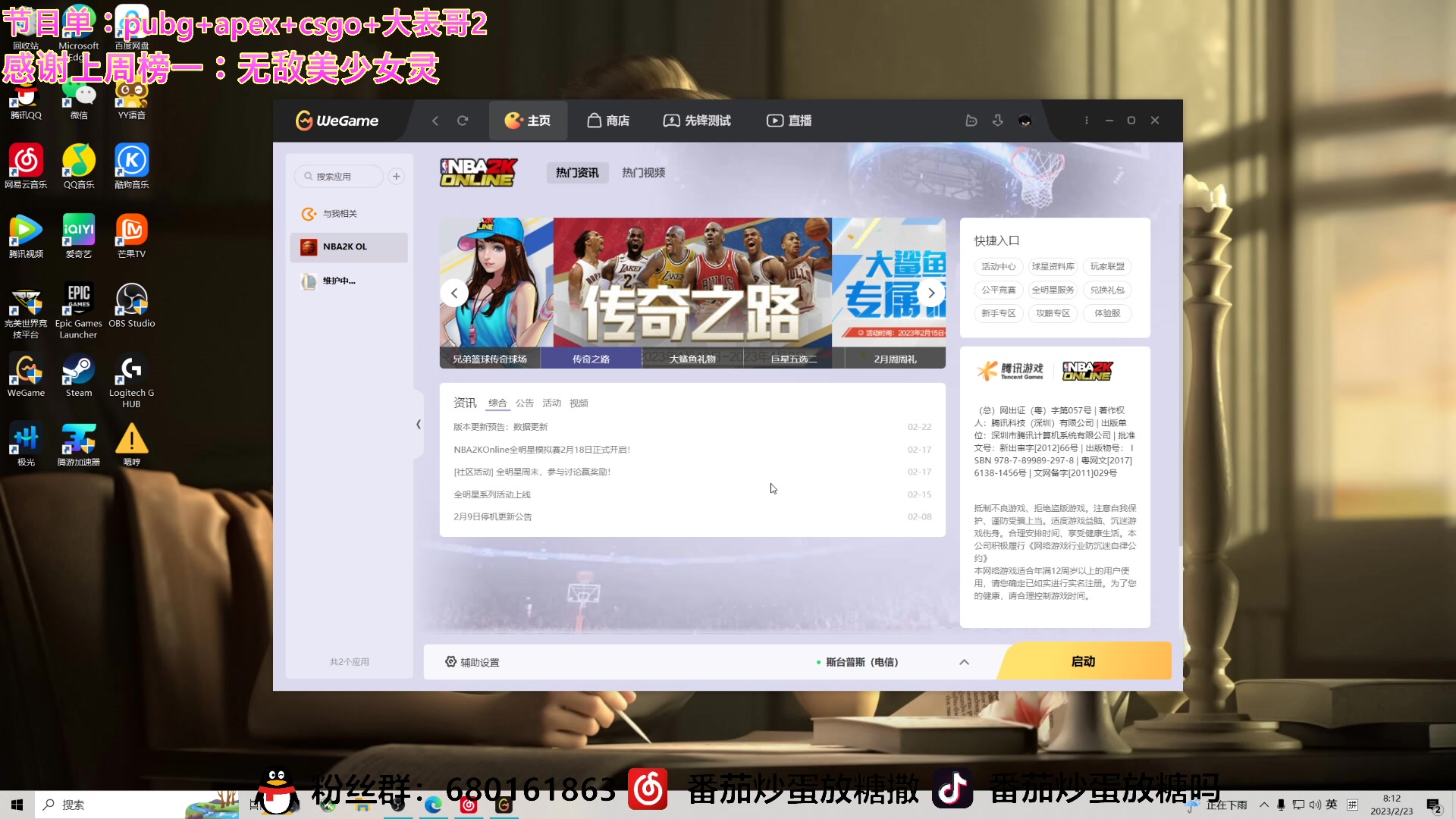
Task: Select 传奇之路 banner label
Action: [x=591, y=359]
